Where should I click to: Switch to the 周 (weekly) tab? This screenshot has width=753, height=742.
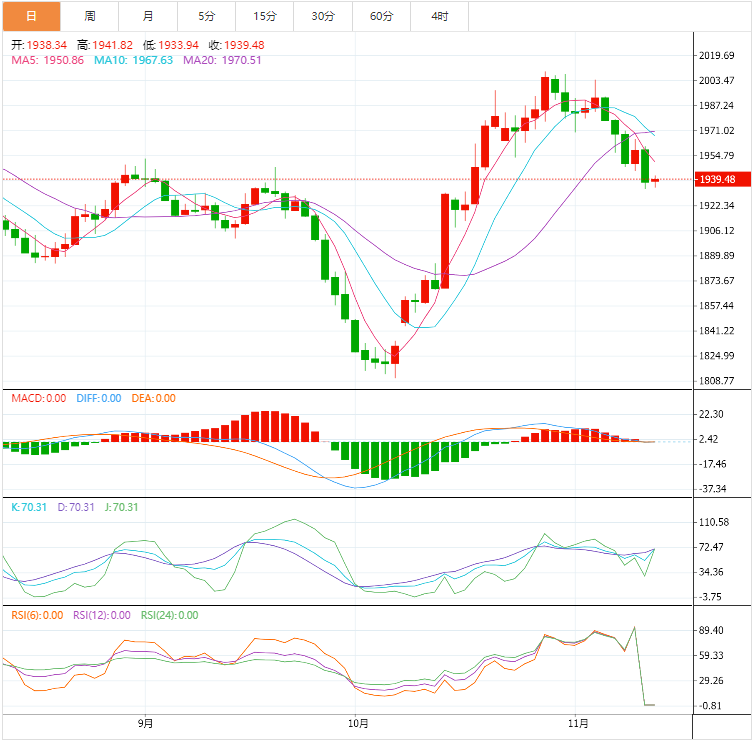point(90,16)
